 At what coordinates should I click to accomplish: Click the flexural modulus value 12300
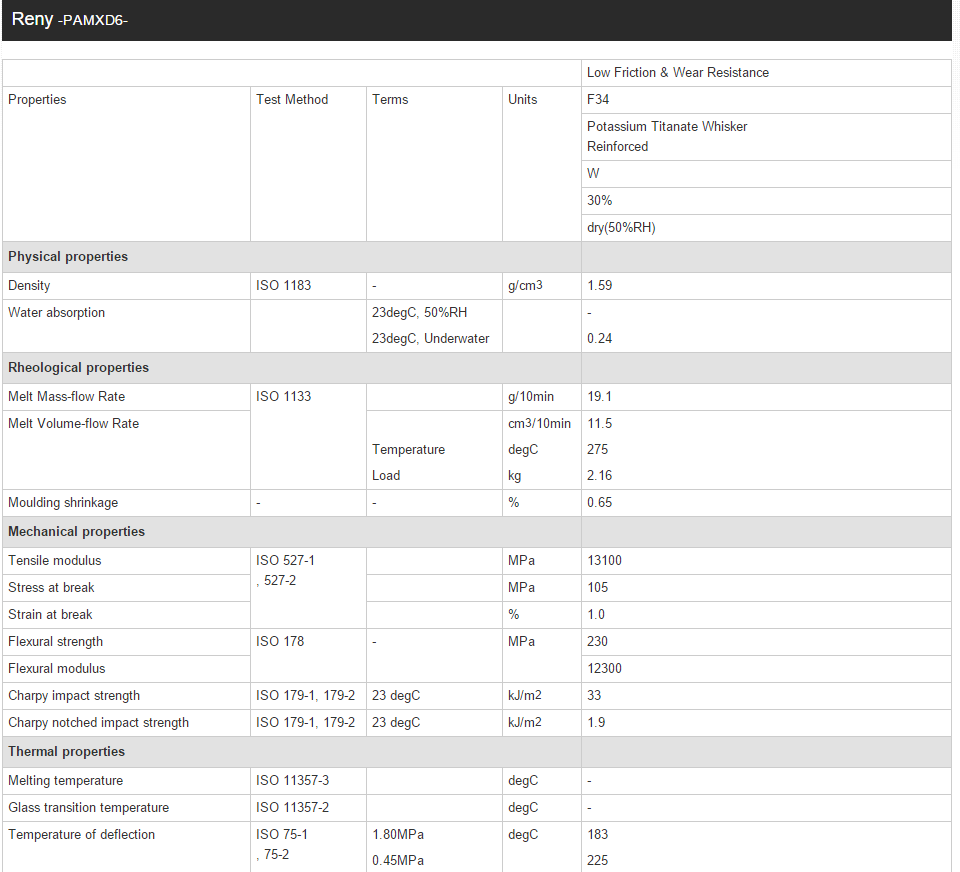pyautogui.click(x=604, y=668)
